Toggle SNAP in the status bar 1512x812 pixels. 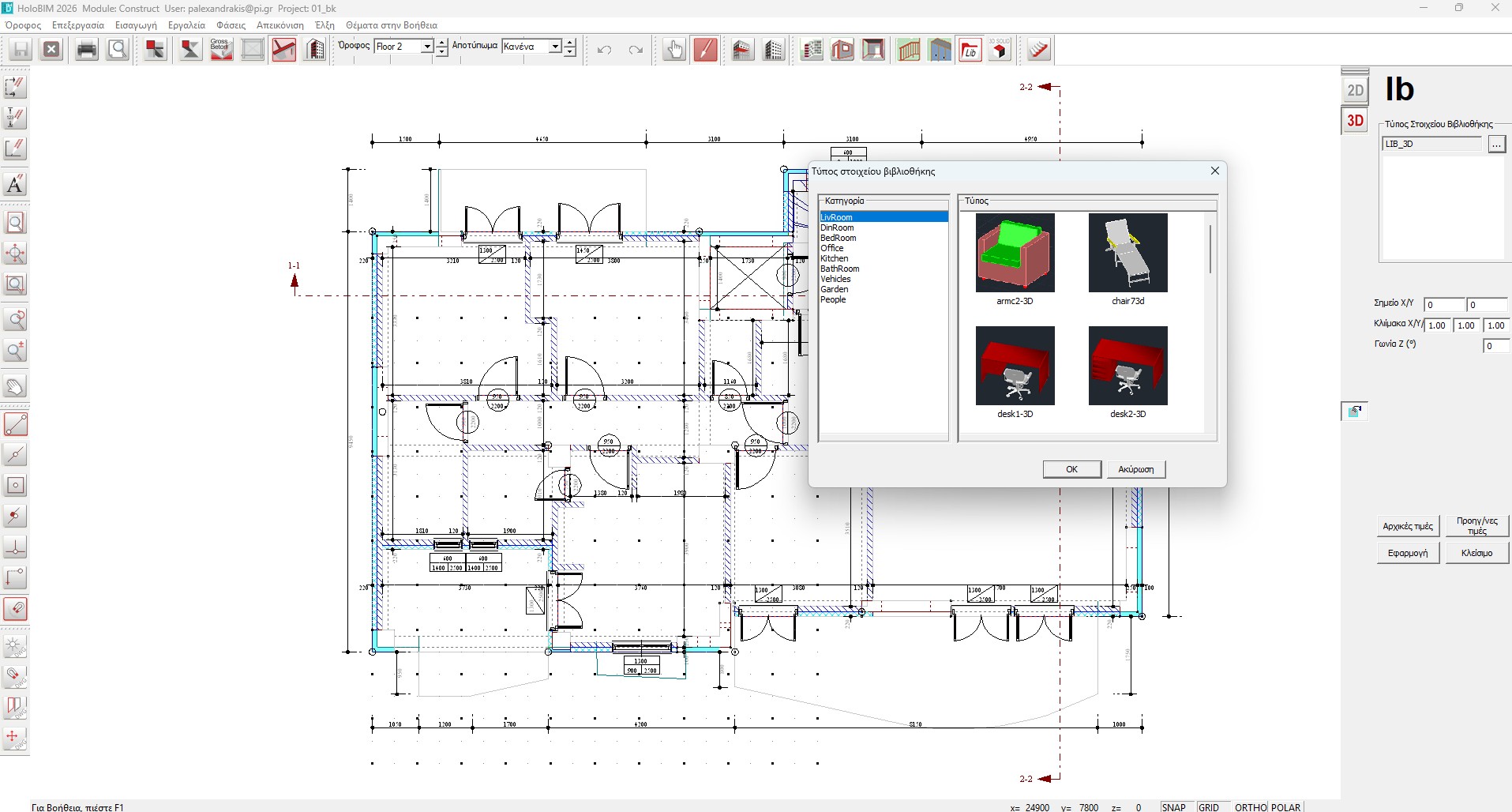pyautogui.click(x=1173, y=806)
